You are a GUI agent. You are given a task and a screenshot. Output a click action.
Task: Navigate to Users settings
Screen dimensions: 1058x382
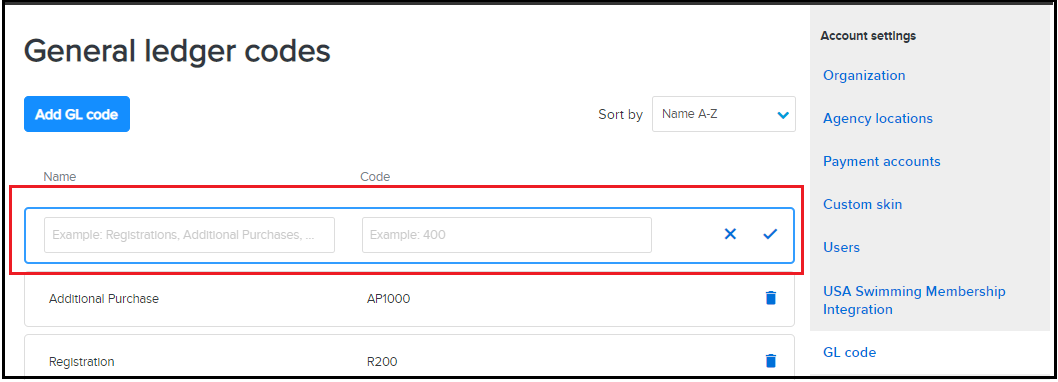coord(841,247)
